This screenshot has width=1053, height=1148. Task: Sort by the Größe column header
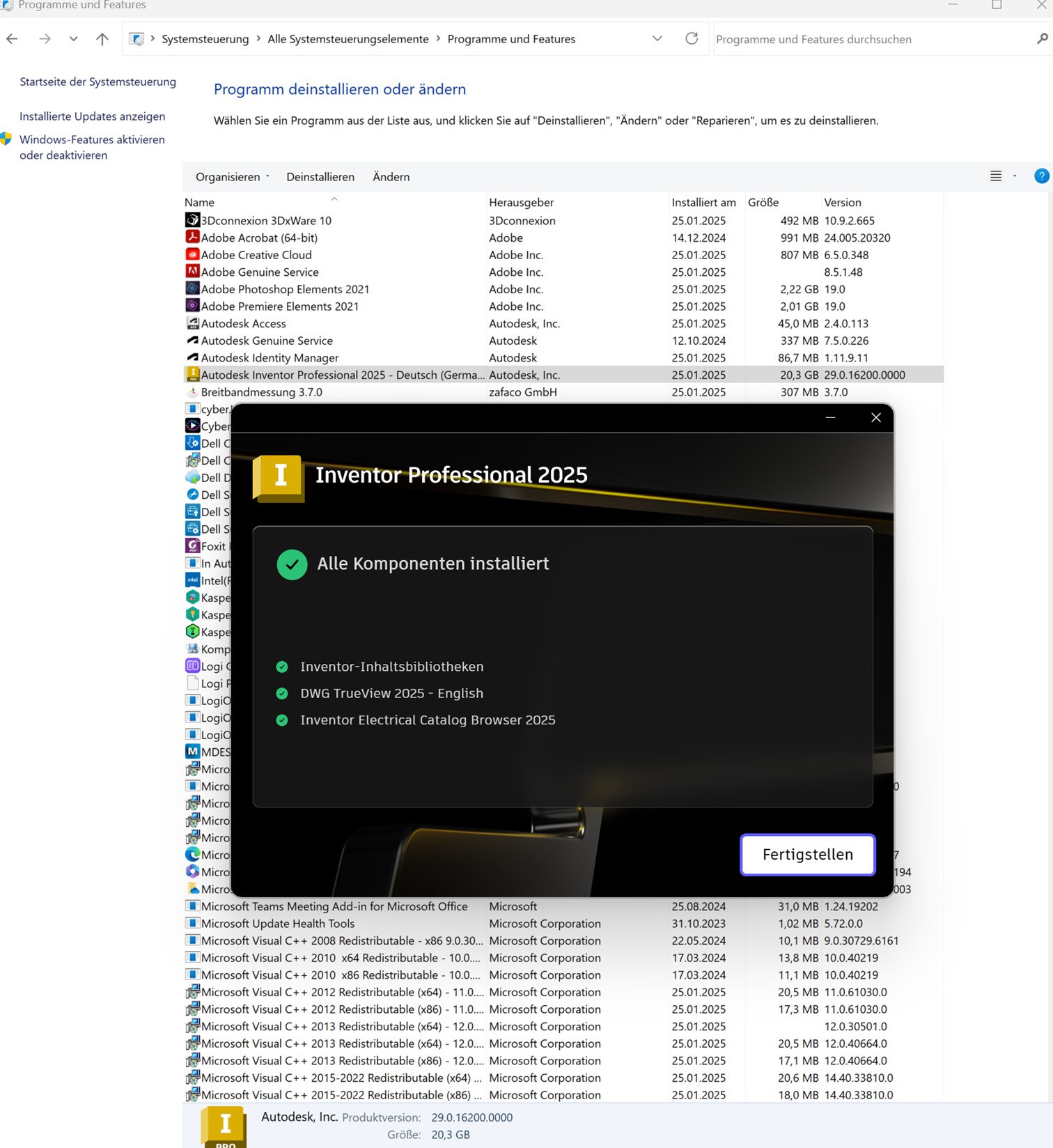pyautogui.click(x=783, y=202)
